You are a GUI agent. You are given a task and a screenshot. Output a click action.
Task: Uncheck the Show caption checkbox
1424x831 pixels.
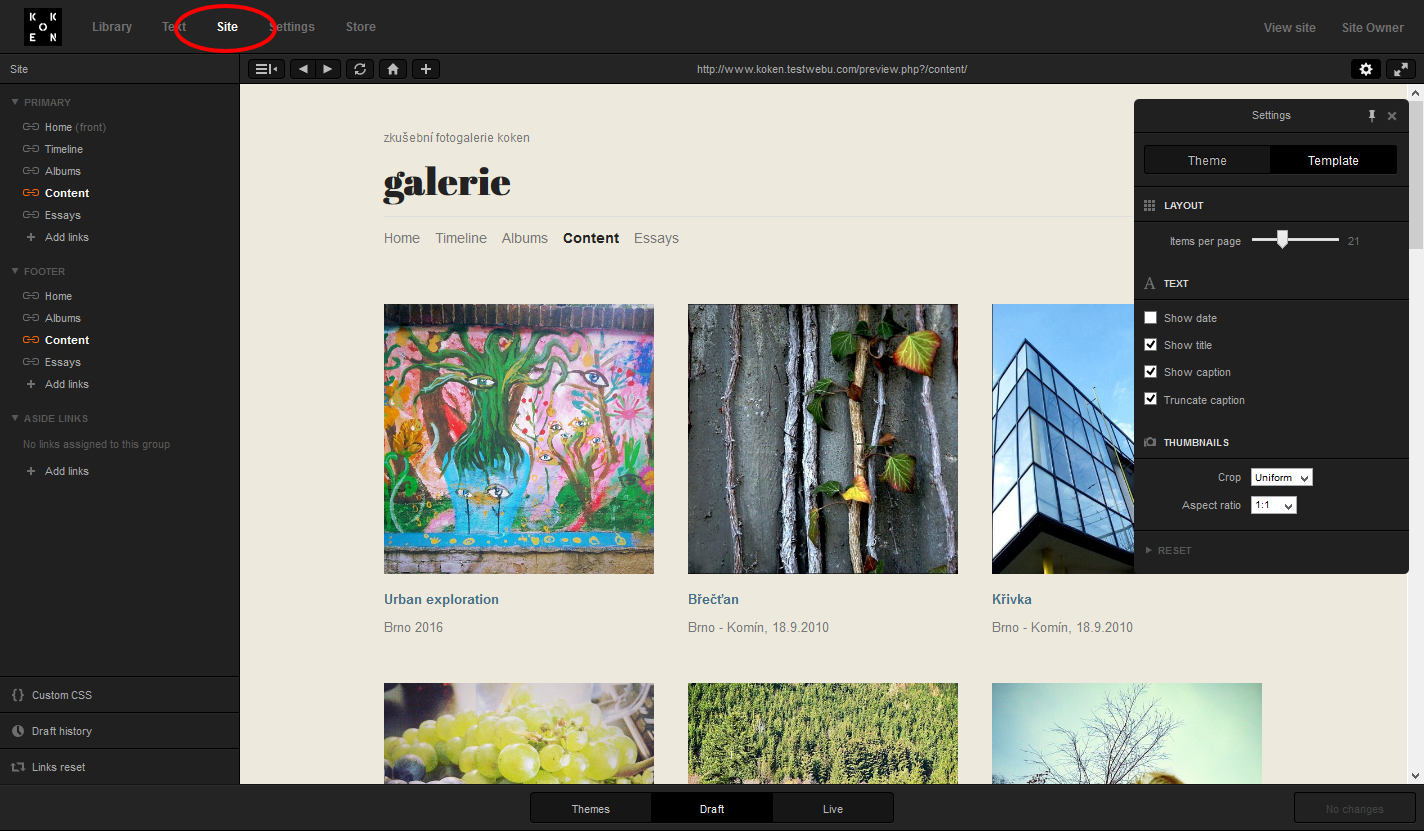(x=1151, y=372)
